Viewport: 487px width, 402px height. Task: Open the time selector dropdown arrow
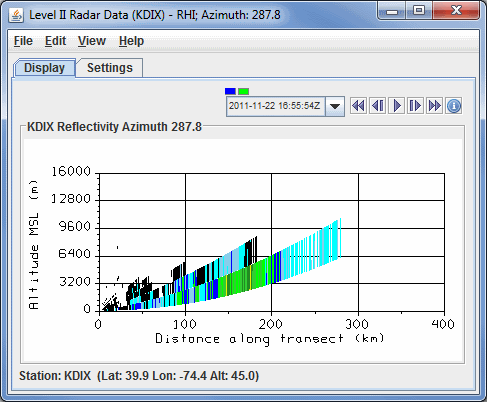(335, 106)
